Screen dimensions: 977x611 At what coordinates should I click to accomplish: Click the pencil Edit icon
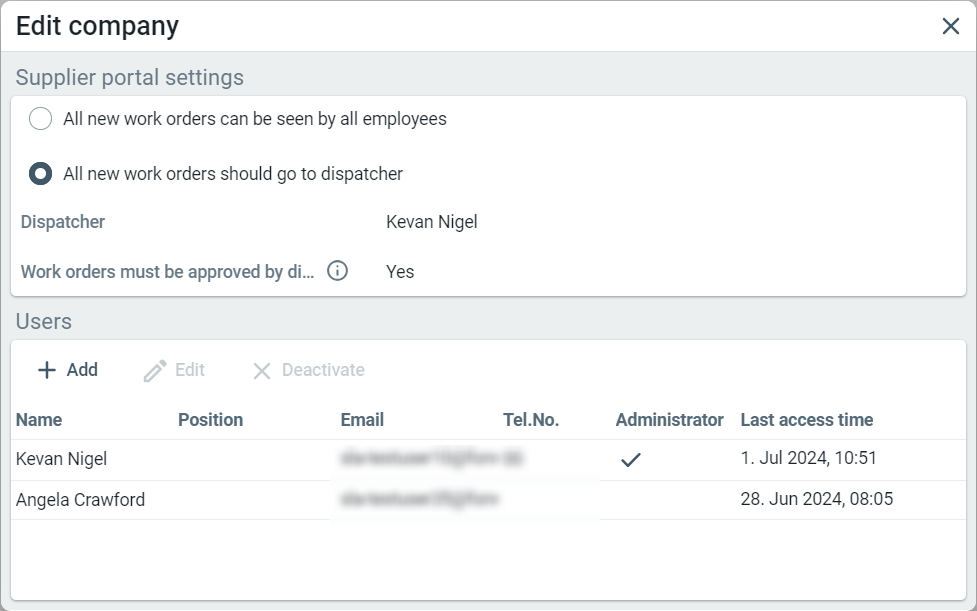(x=154, y=371)
